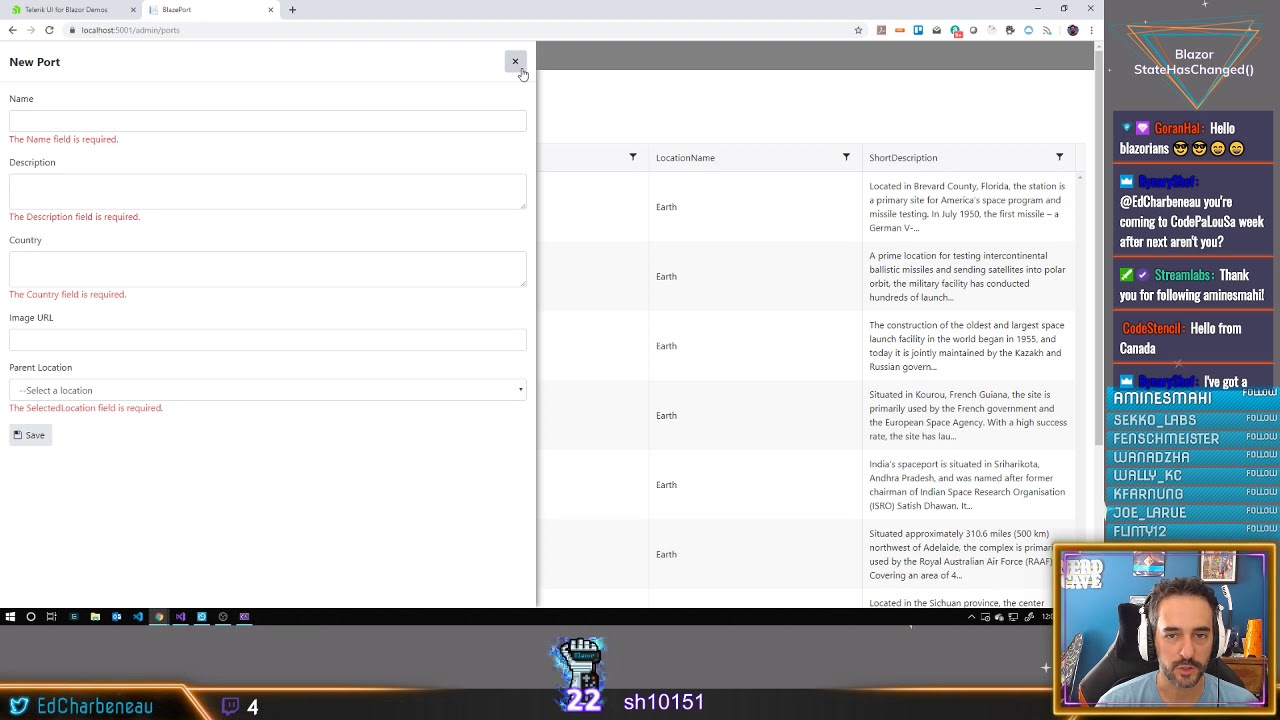Open filter for ShortDescription column
Image resolution: width=1280 pixels, height=720 pixels.
[1059, 157]
